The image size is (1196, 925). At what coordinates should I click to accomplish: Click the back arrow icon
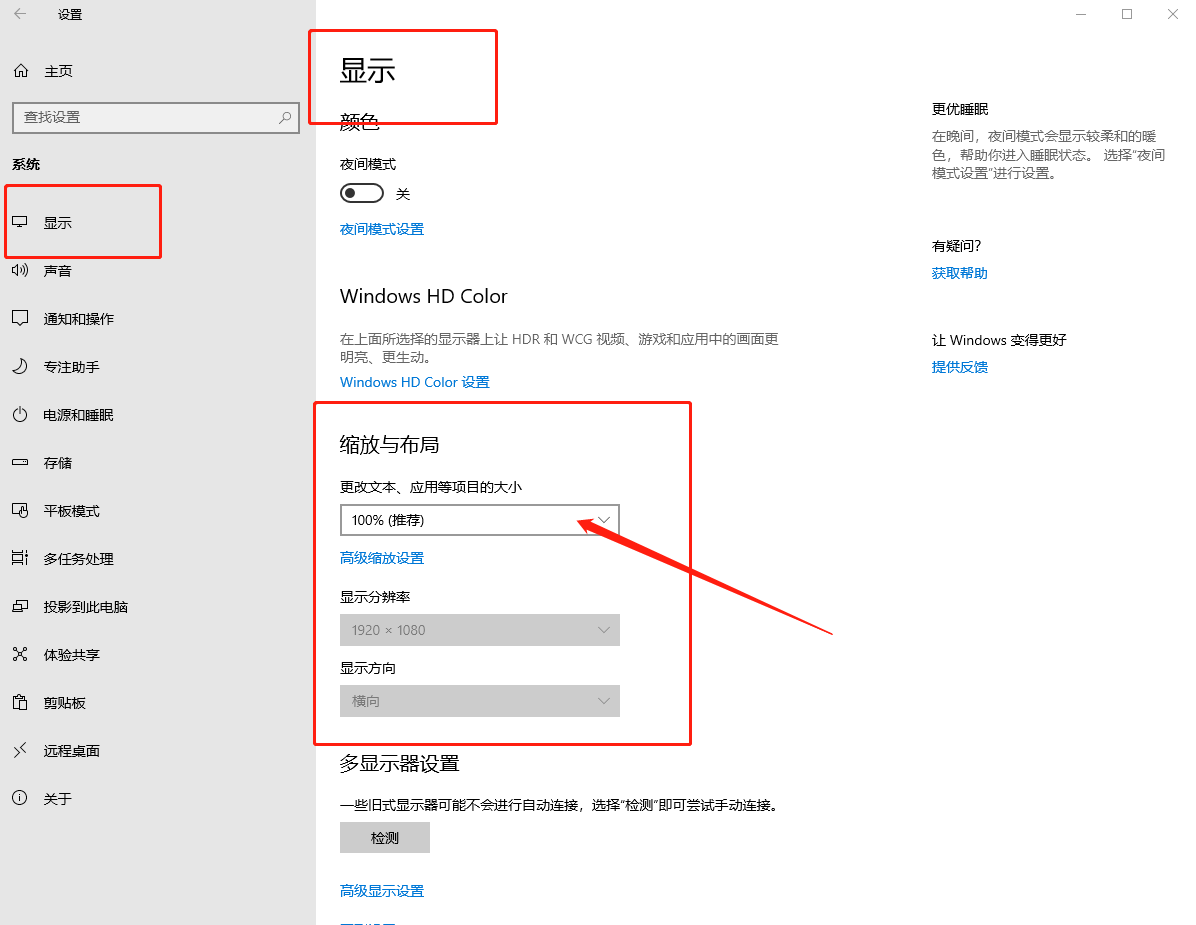(21, 14)
